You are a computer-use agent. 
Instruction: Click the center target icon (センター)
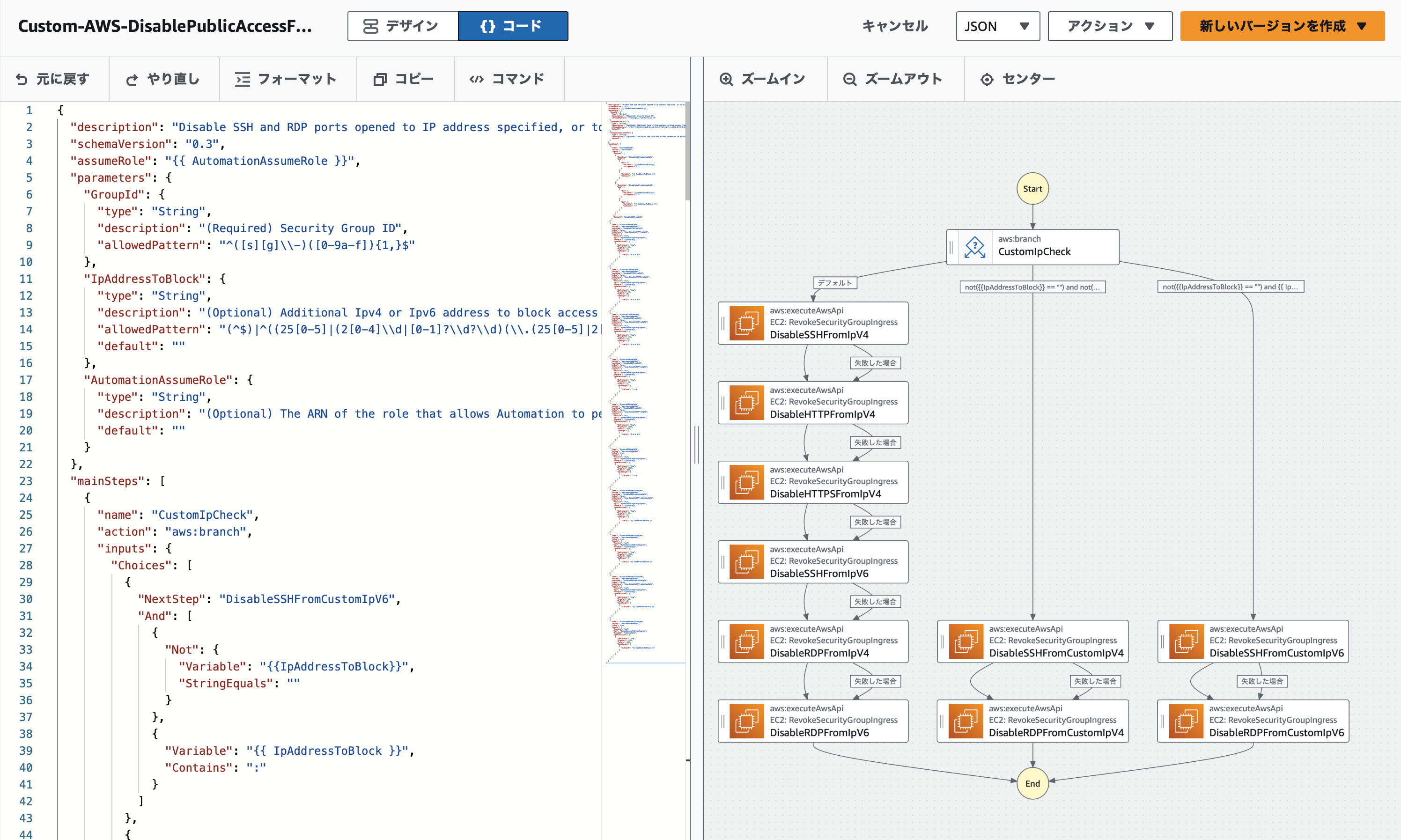(x=987, y=80)
